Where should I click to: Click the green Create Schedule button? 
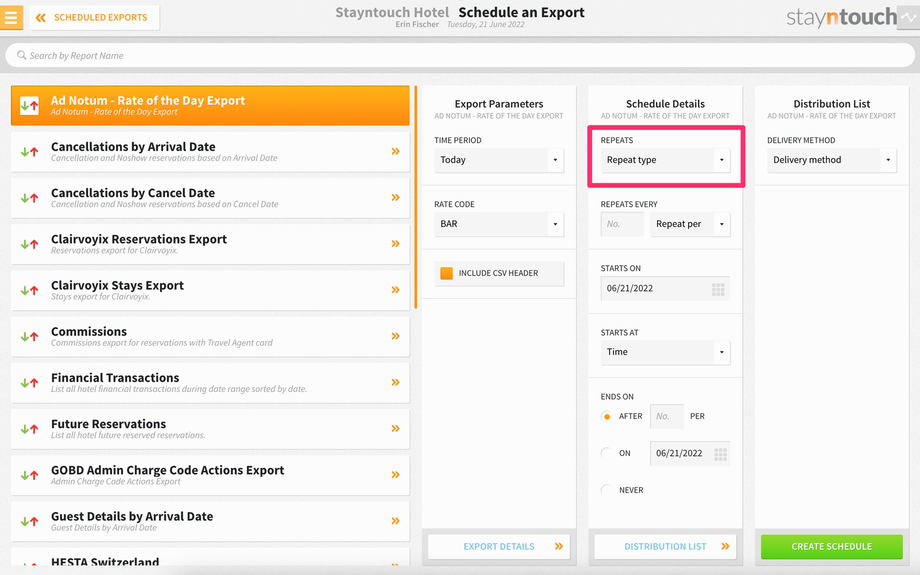pos(832,547)
